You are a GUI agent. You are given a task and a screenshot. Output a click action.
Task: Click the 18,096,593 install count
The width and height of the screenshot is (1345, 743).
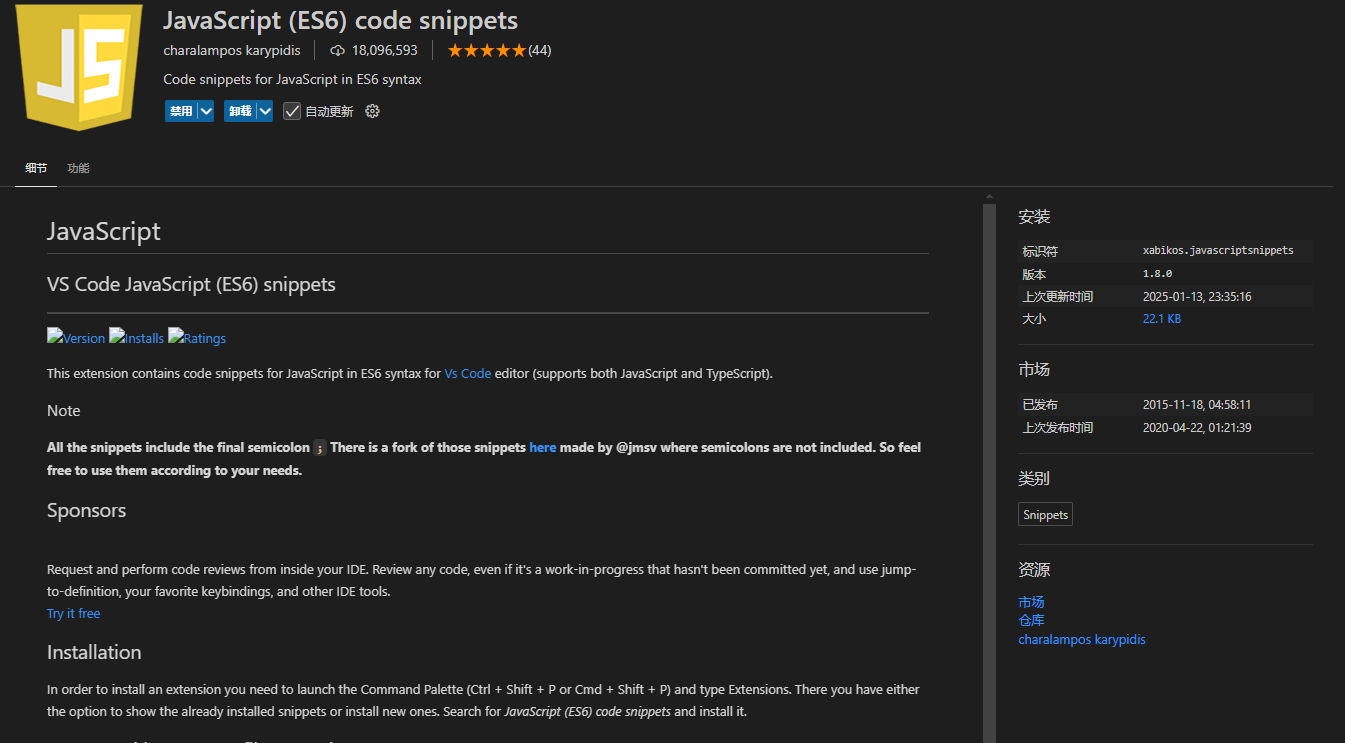coord(385,50)
